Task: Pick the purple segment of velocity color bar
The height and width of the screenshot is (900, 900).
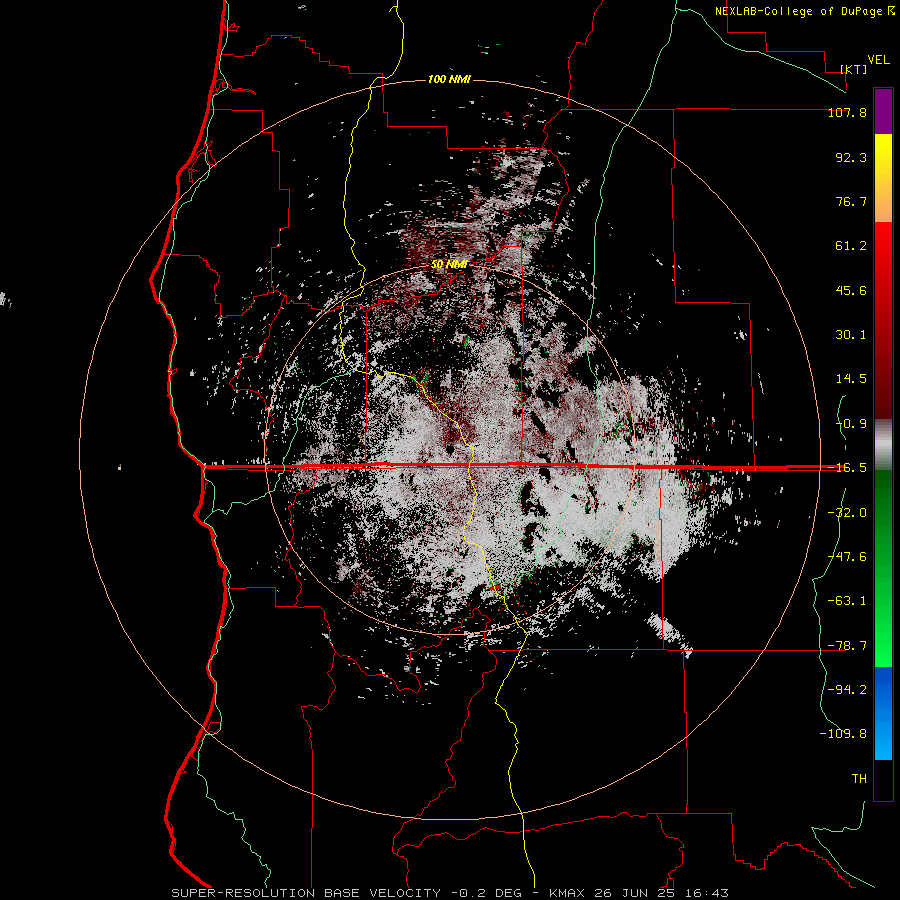Action: tap(883, 111)
